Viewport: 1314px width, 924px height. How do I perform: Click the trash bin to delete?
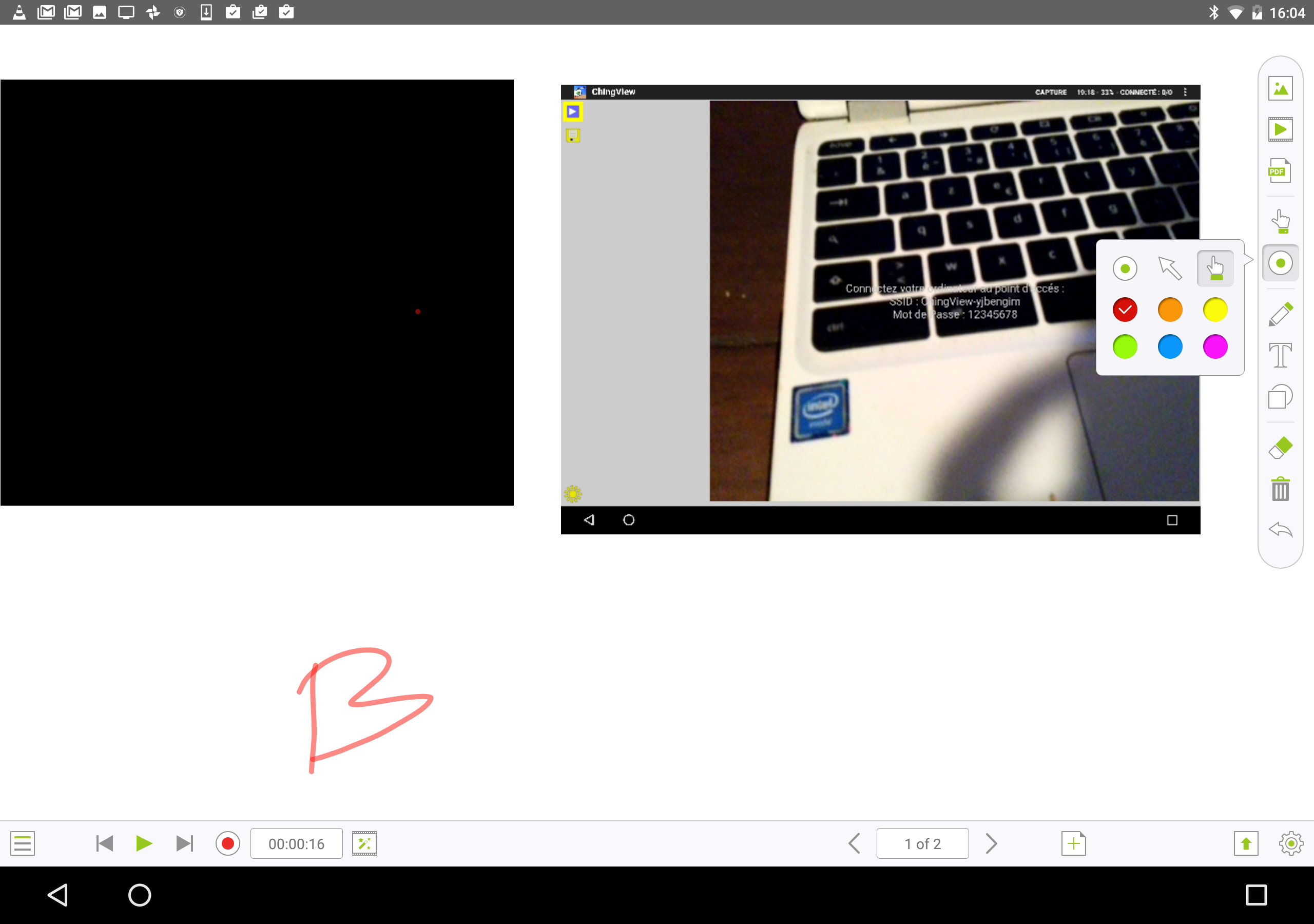(x=1280, y=489)
